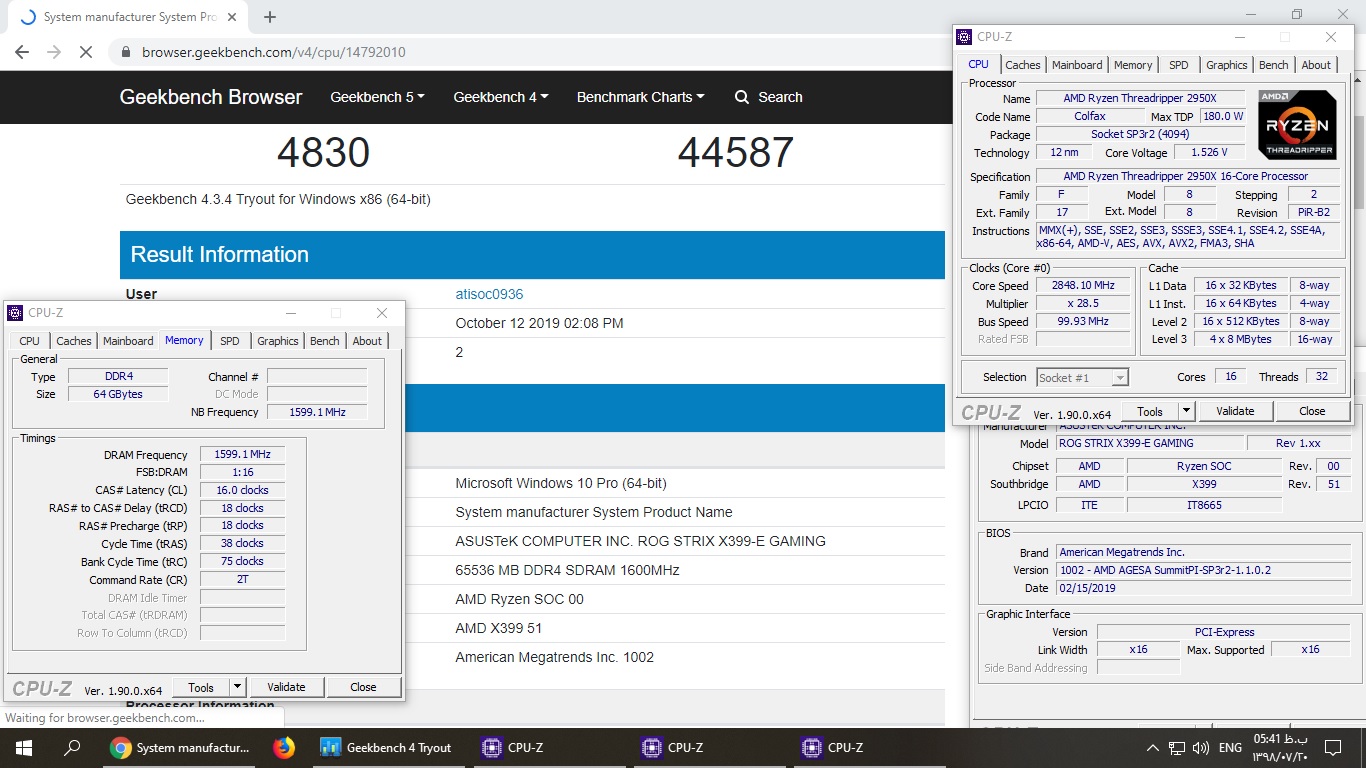Open a new Chrome tab with the plus icon

pos(270,17)
